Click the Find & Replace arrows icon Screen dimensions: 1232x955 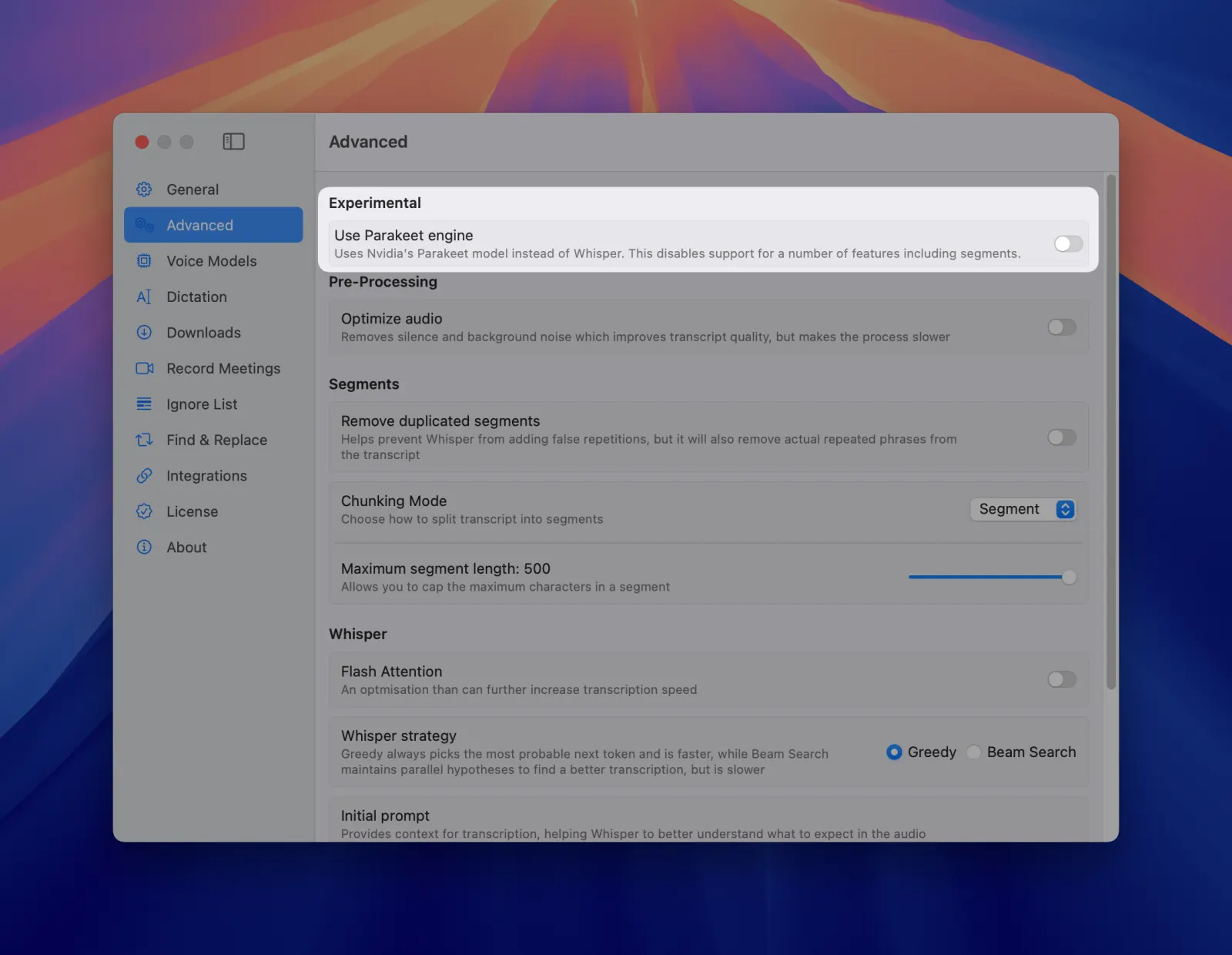point(144,440)
